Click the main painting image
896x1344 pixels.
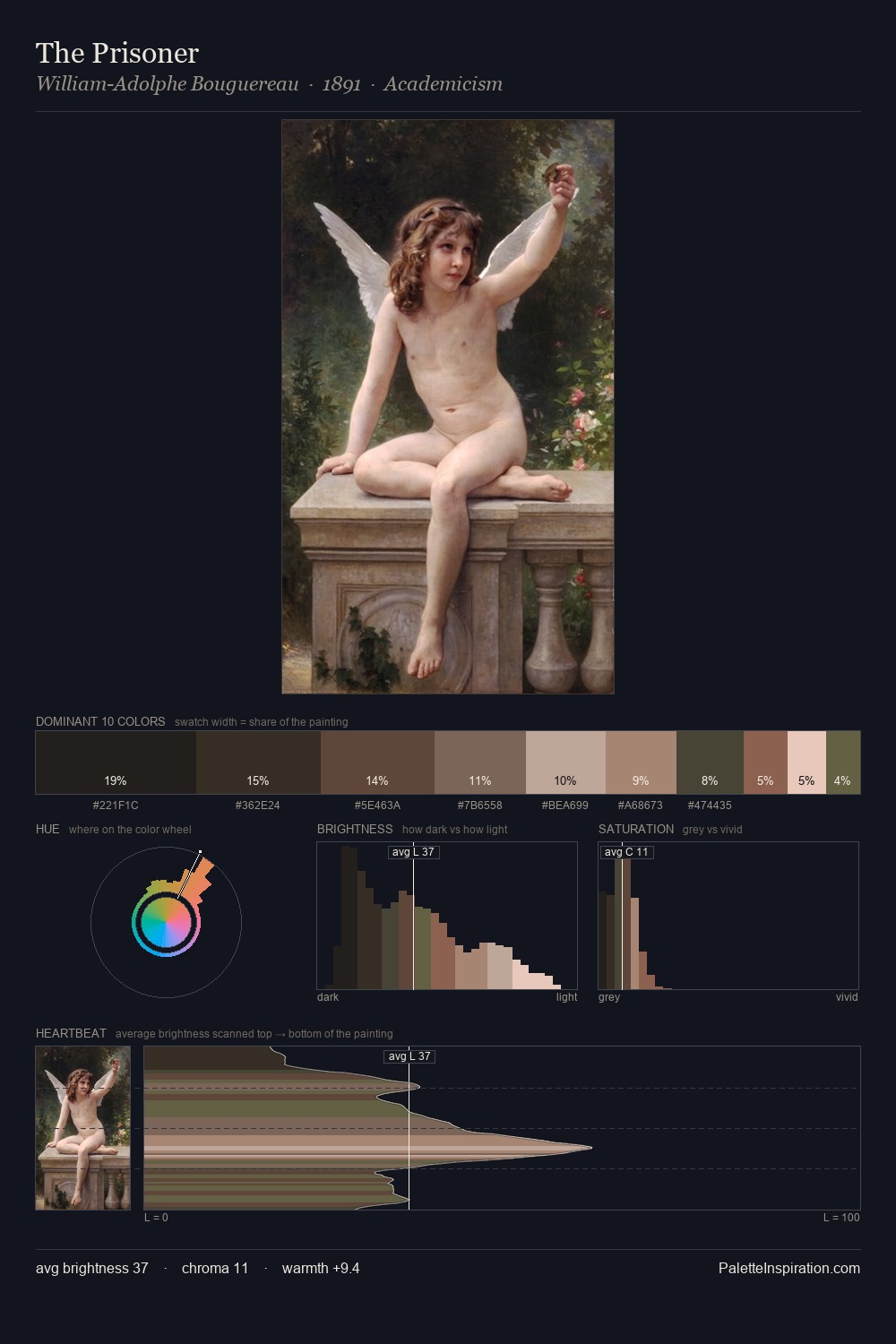(448, 407)
